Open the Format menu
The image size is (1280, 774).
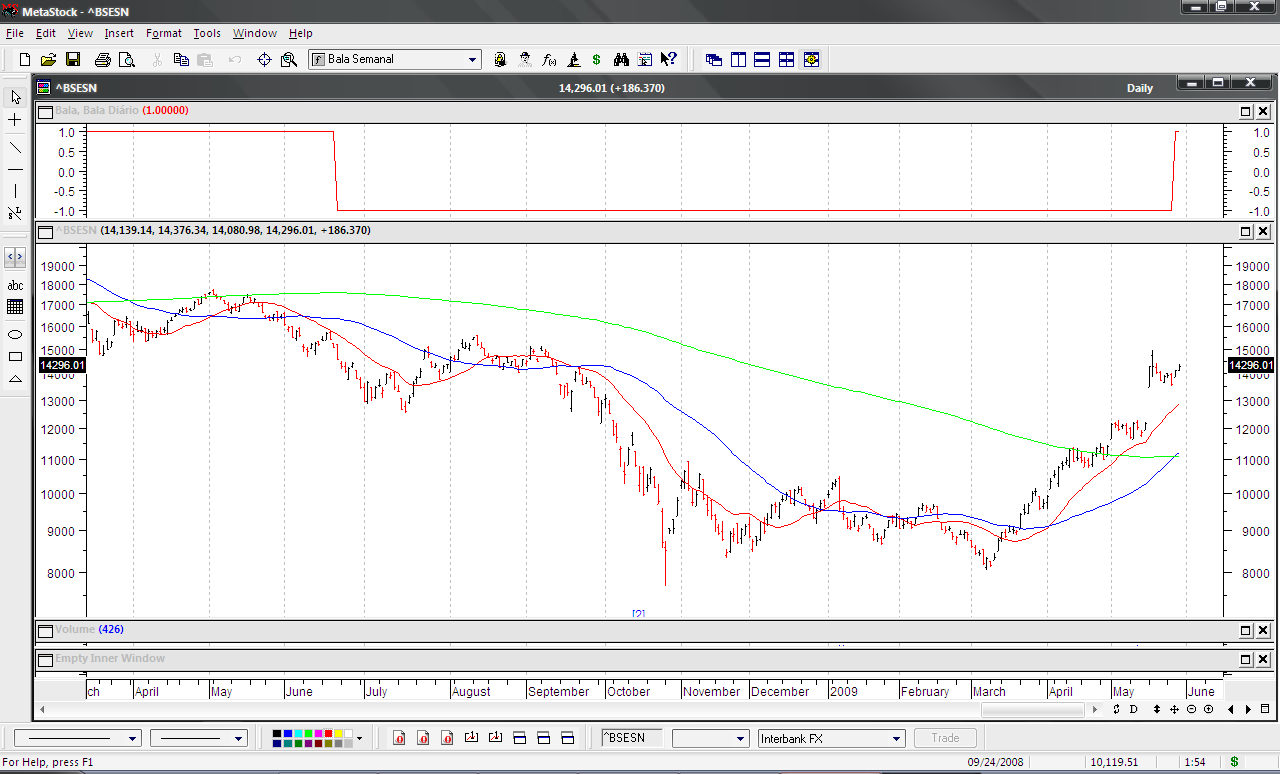coord(164,33)
